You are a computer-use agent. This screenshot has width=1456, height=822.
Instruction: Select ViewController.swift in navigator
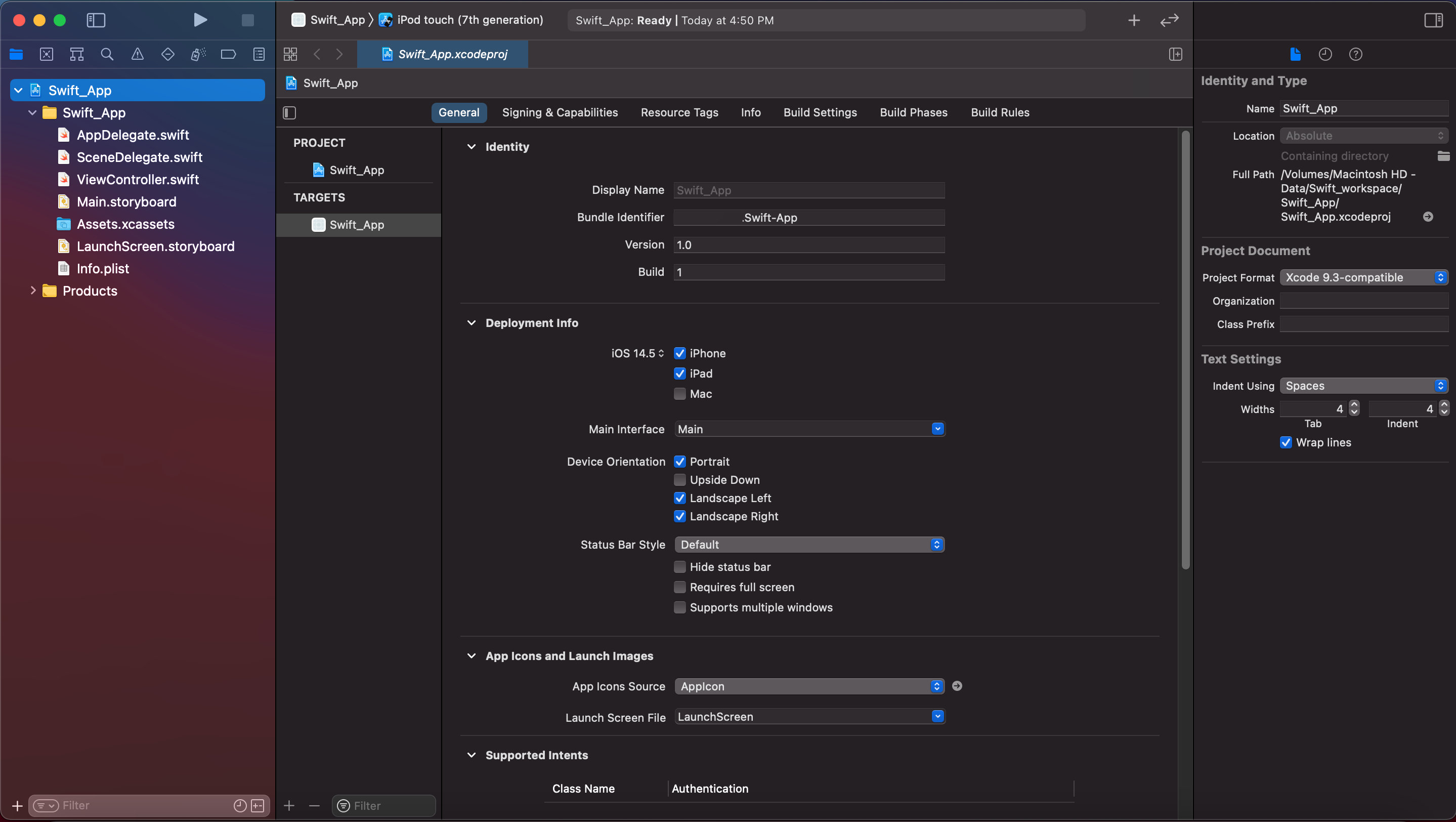137,180
